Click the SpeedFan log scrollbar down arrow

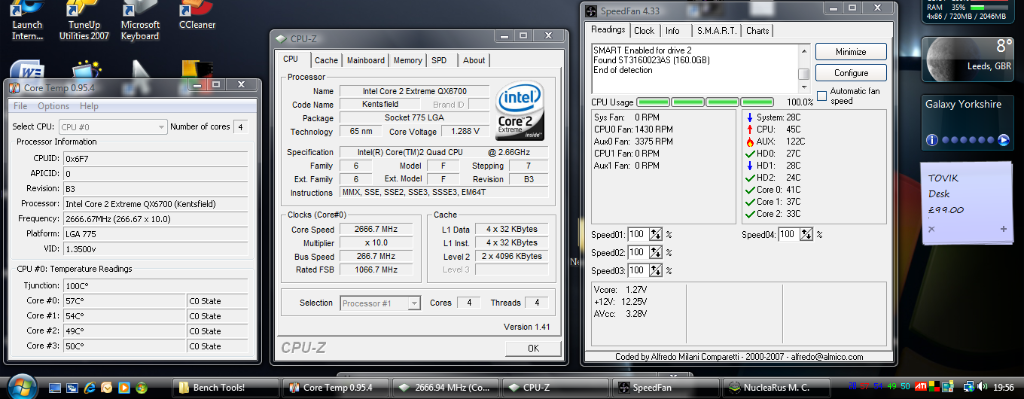tap(804, 87)
